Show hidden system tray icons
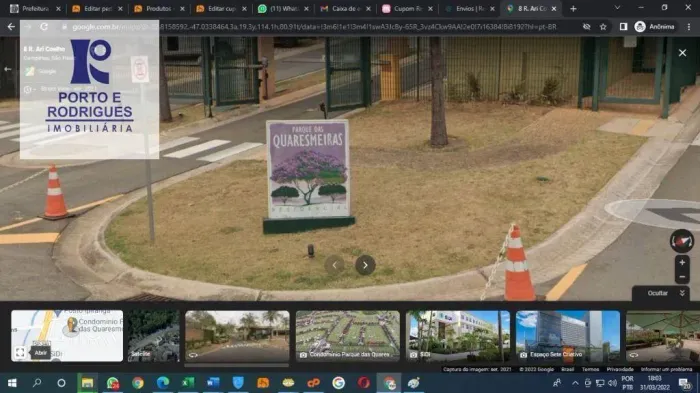Image resolution: width=700 pixels, height=393 pixels. click(575, 383)
